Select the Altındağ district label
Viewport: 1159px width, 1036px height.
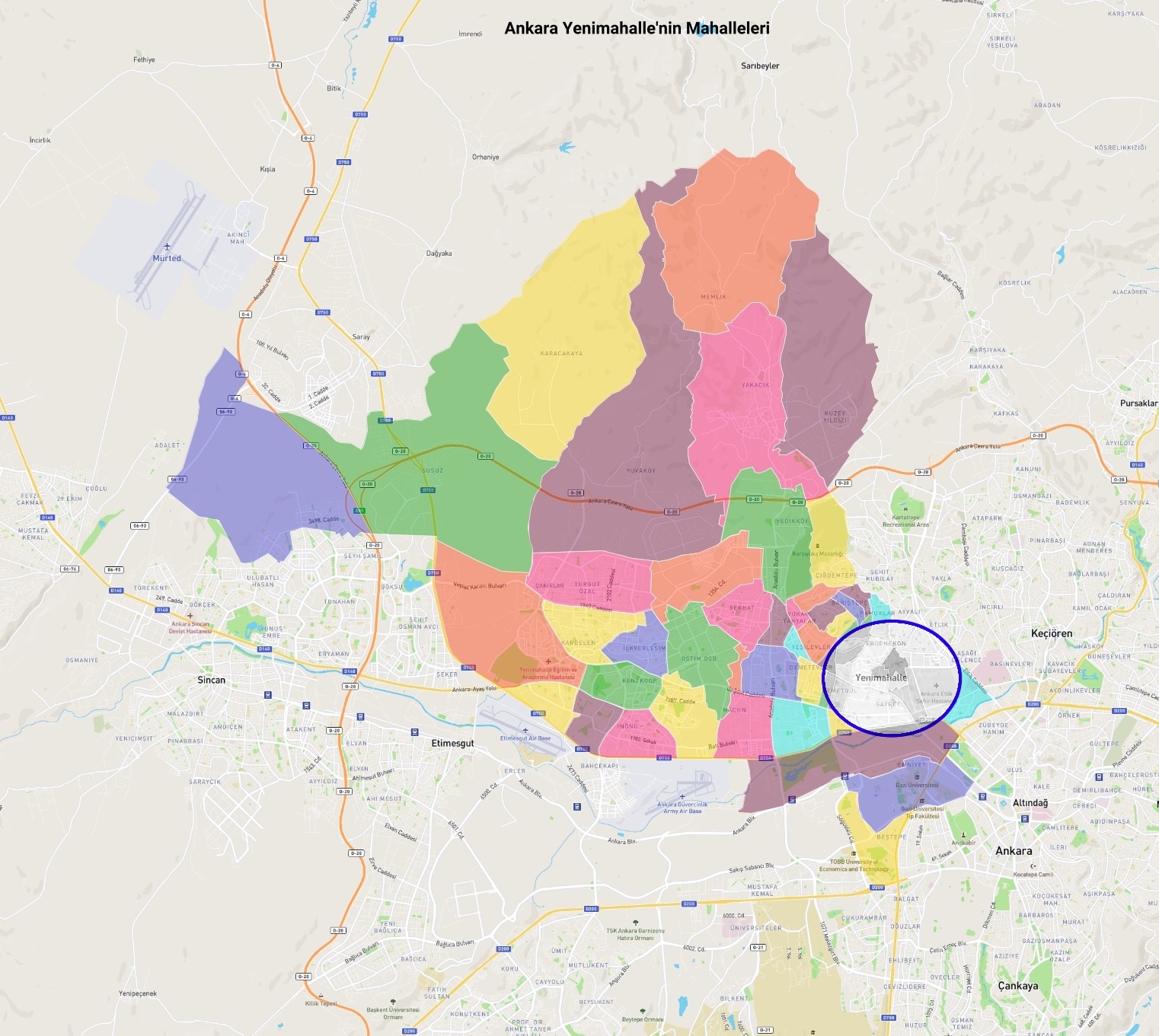point(1030,803)
